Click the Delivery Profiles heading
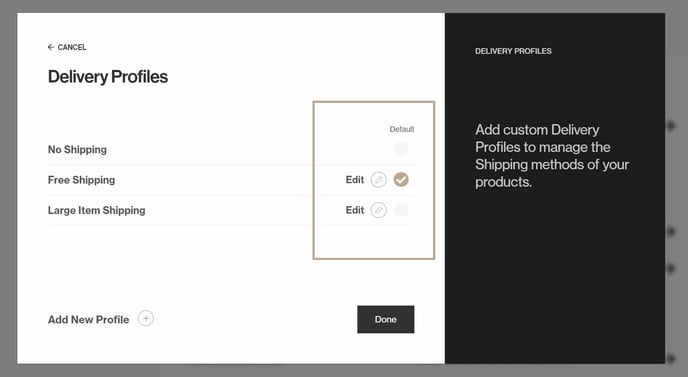688x377 pixels. pos(108,77)
